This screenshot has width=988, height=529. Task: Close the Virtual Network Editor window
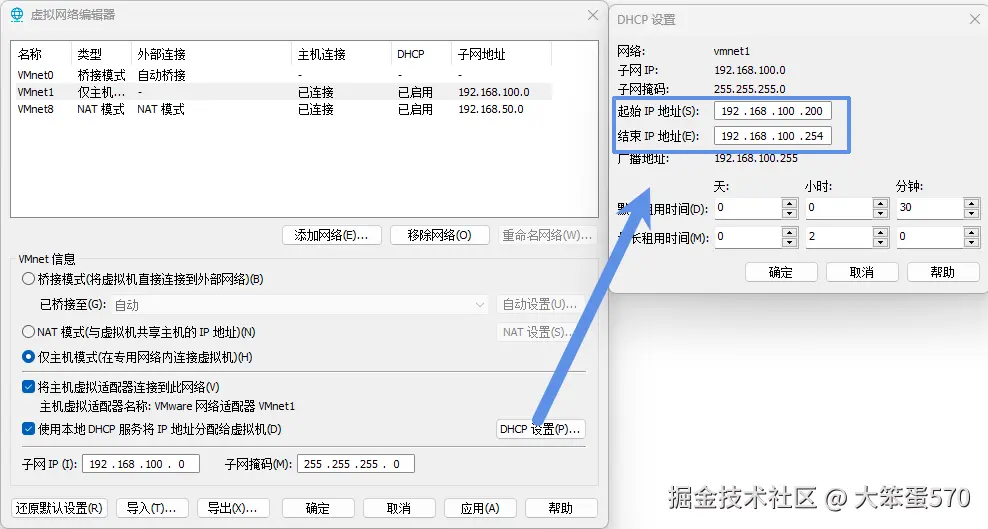click(x=593, y=15)
